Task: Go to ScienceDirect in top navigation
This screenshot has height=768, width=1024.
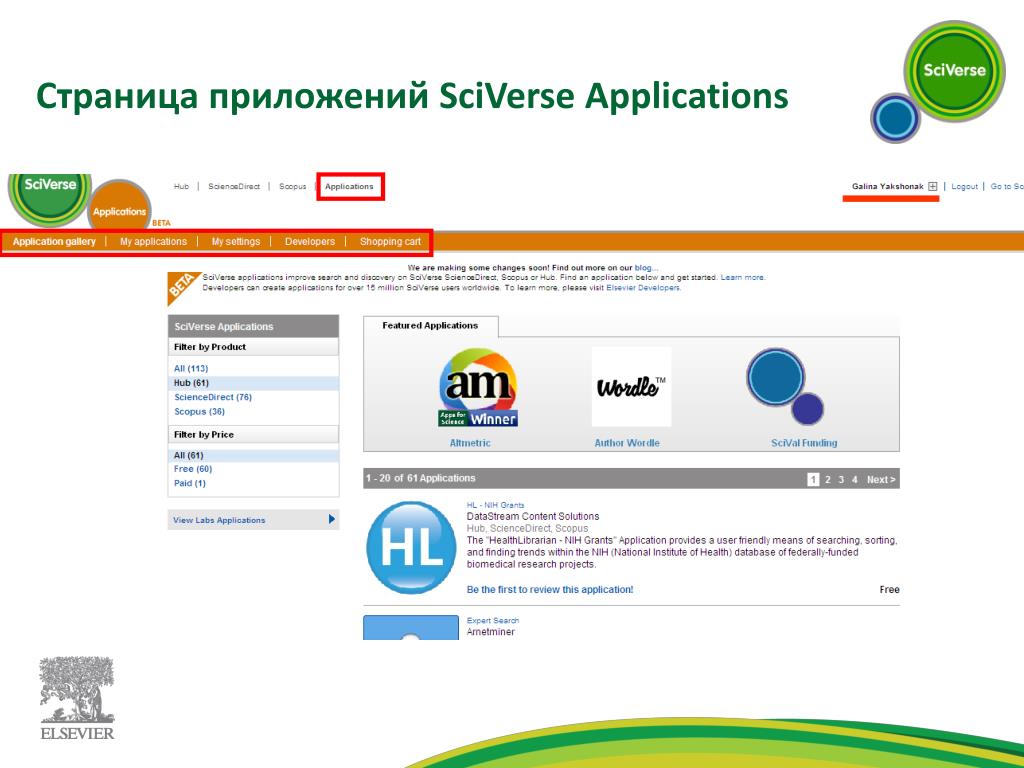Action: pyautogui.click(x=234, y=187)
